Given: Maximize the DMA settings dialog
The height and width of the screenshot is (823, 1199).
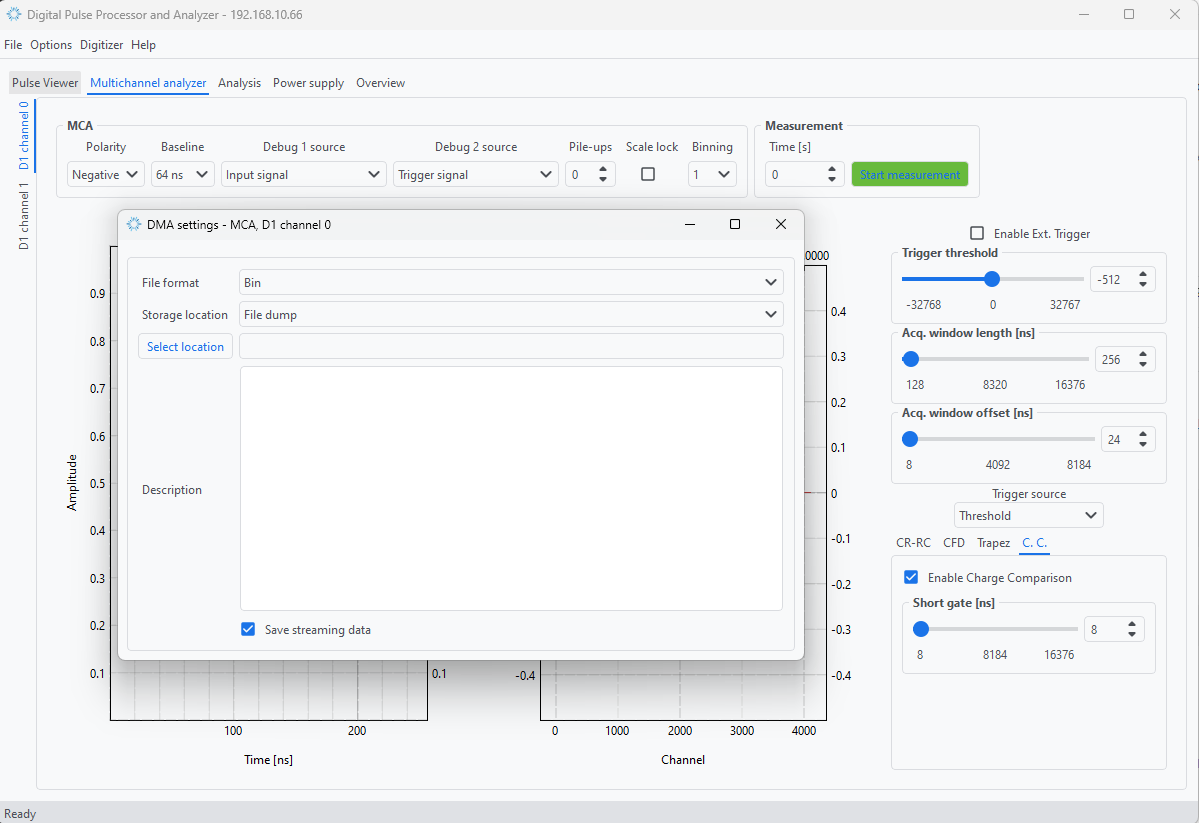Looking at the screenshot, I should (x=735, y=225).
